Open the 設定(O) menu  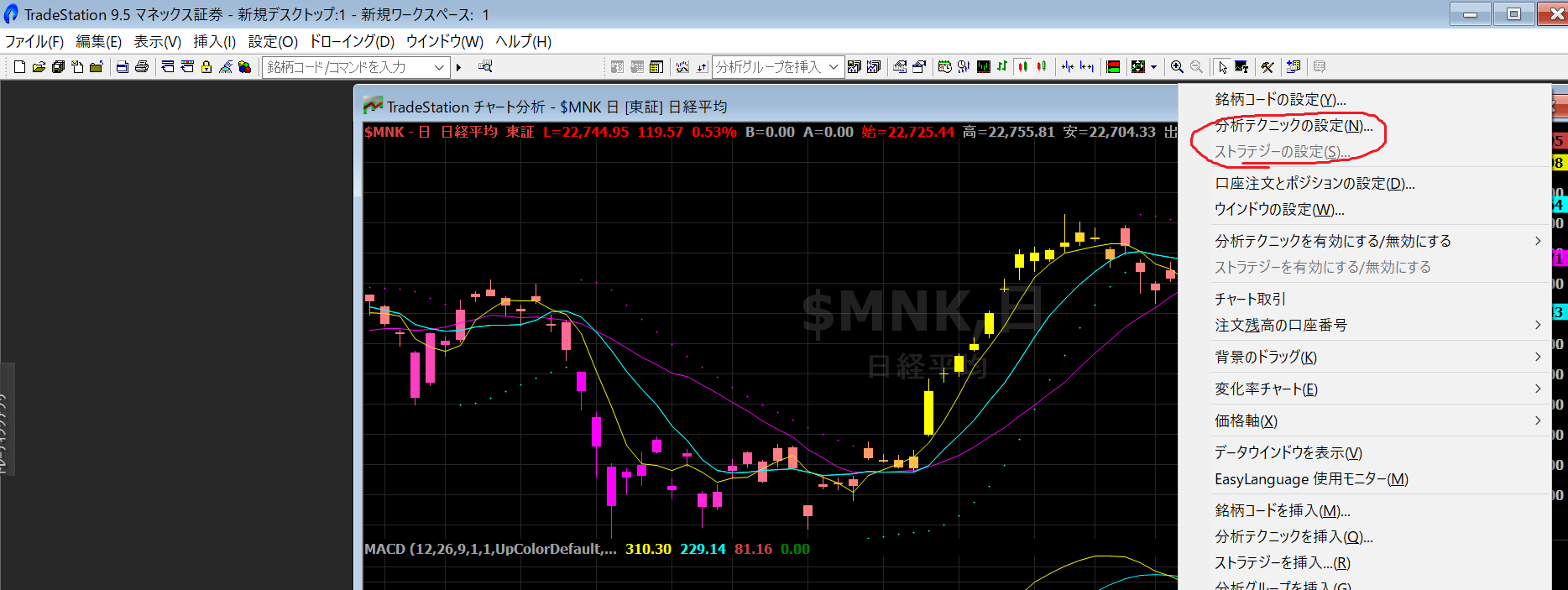point(273,41)
